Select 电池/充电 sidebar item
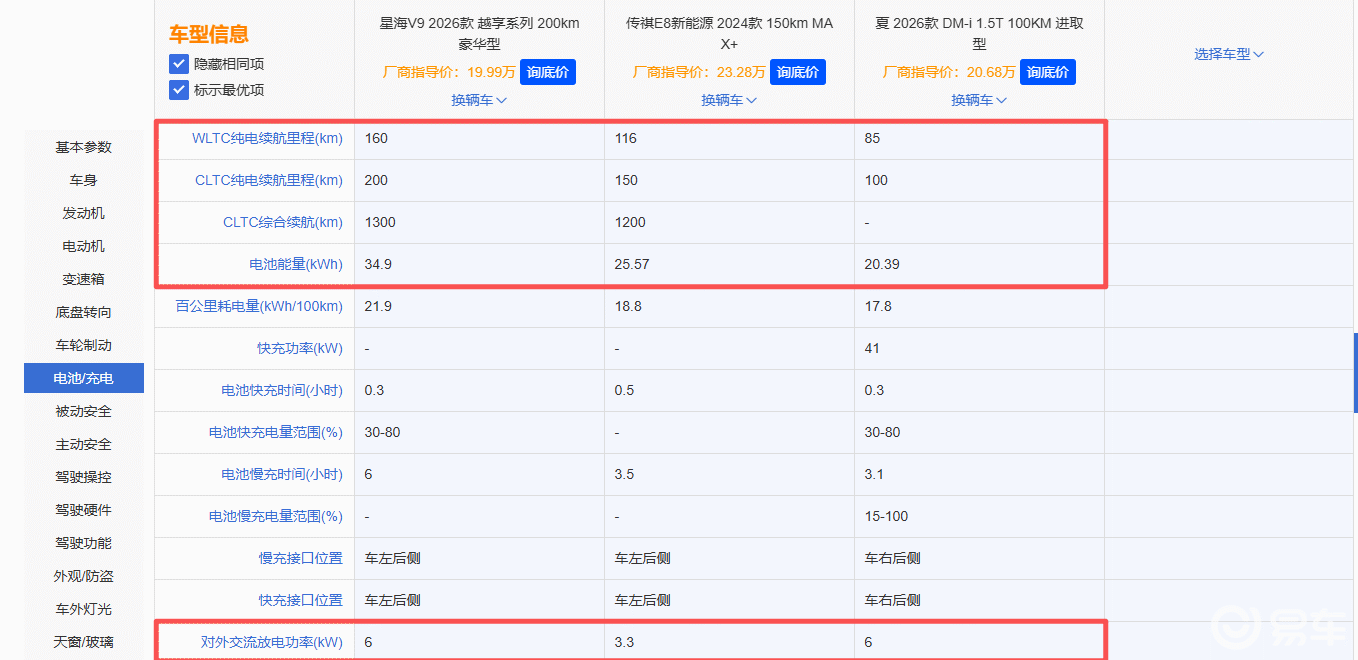Viewport: 1358px width, 660px height. 84,378
